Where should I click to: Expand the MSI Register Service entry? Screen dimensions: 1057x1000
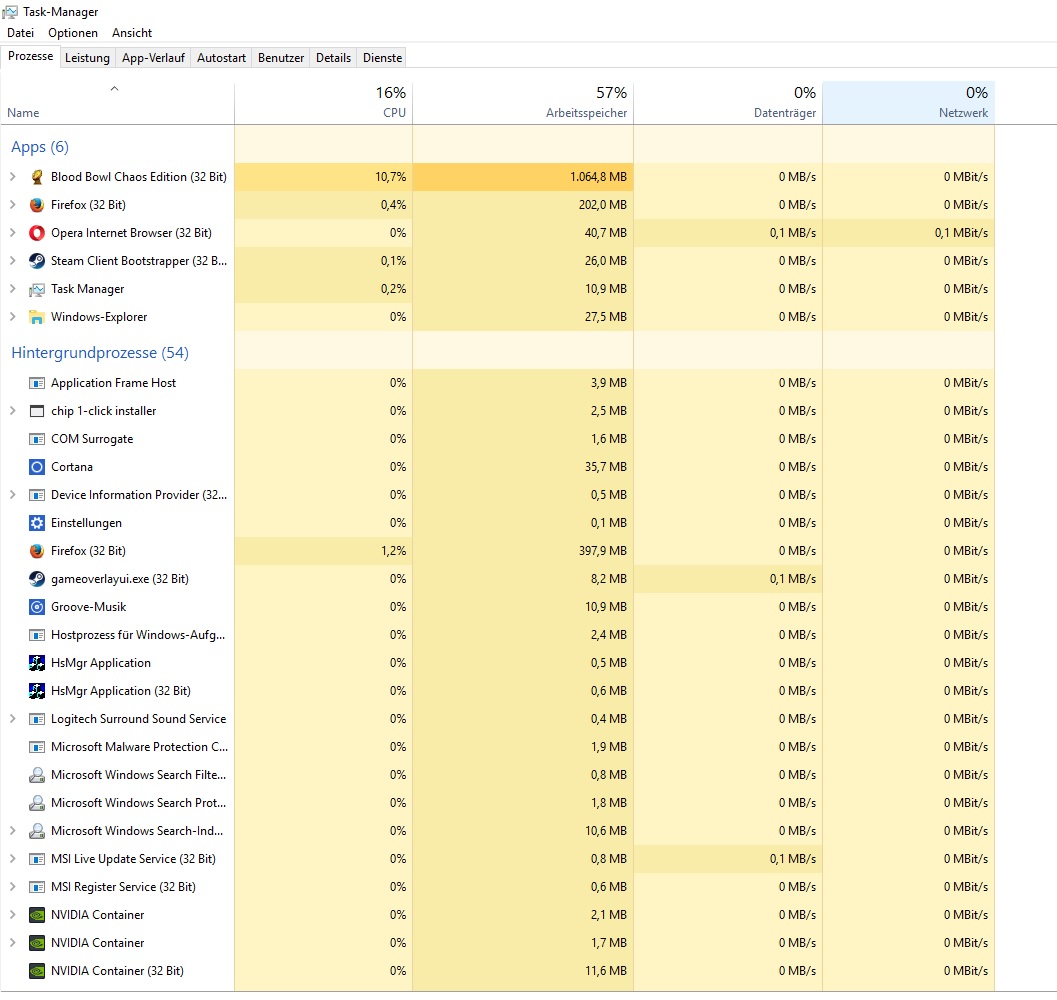pyautogui.click(x=12, y=887)
